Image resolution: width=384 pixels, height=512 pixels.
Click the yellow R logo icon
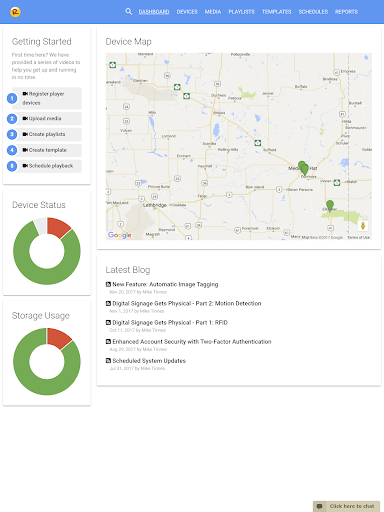[x=15, y=12]
